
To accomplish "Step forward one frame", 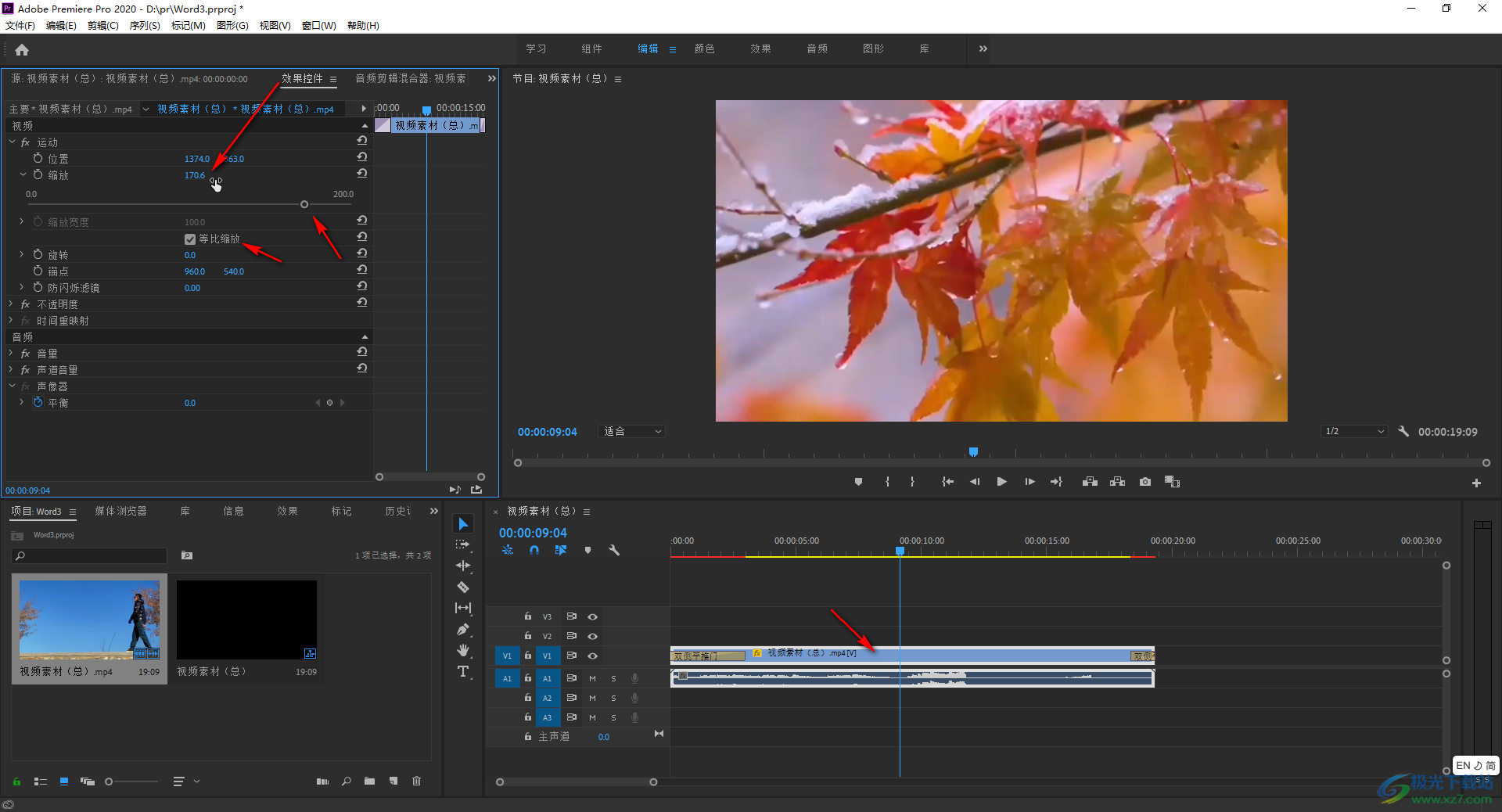I will coord(1029,482).
